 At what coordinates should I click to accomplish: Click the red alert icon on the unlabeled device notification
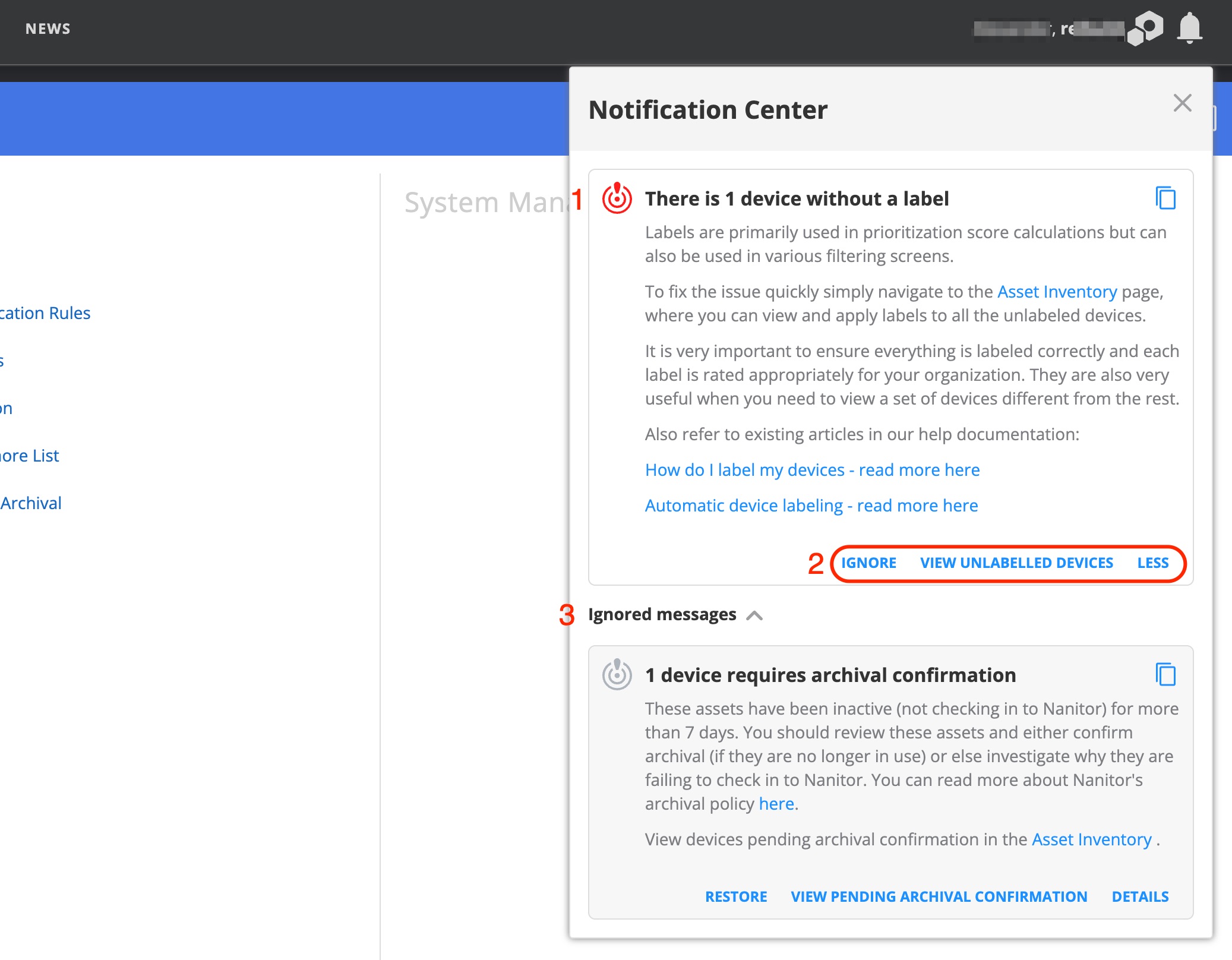[x=616, y=198]
